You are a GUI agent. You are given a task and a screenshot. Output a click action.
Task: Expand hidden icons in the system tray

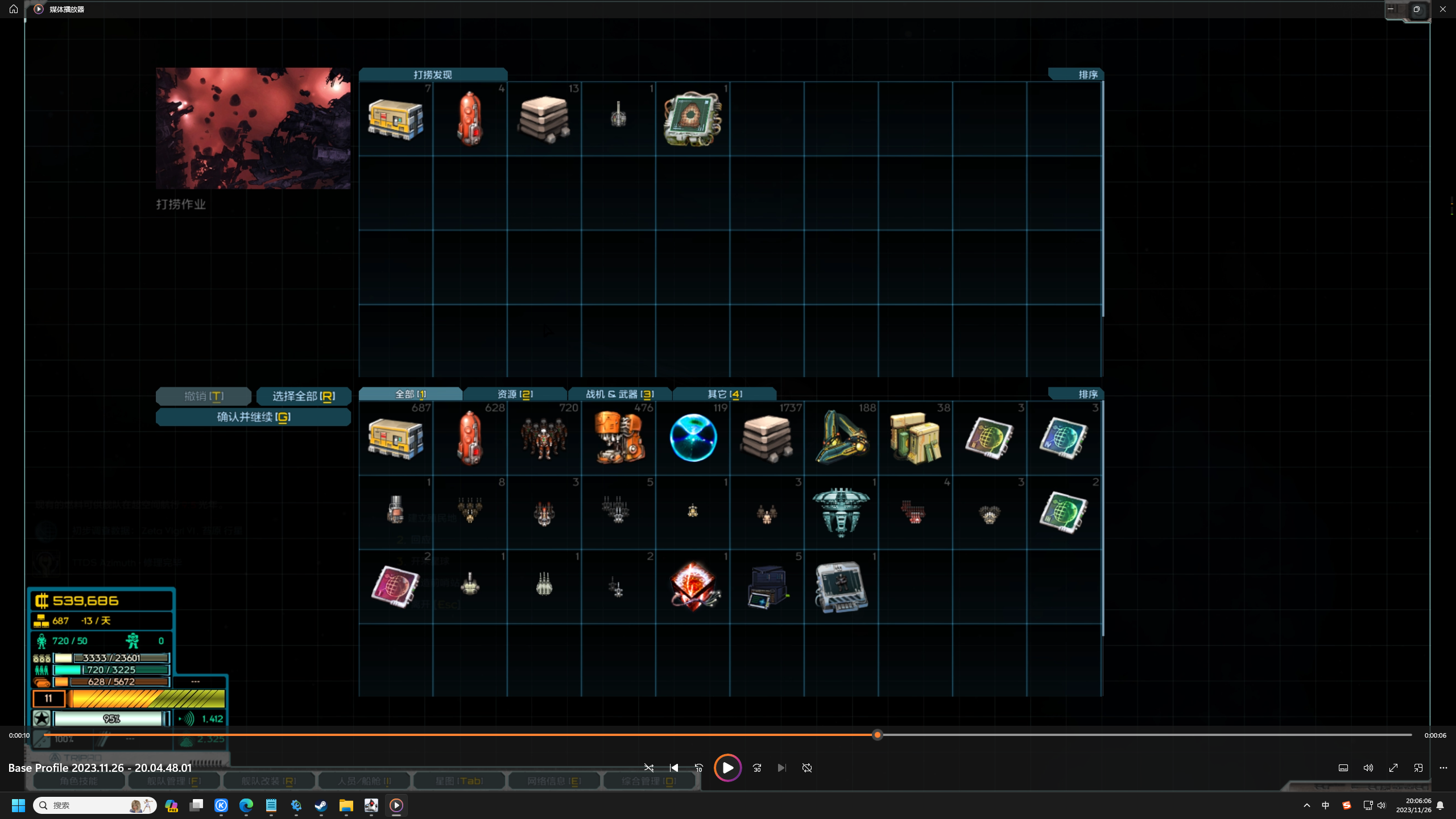1306,805
